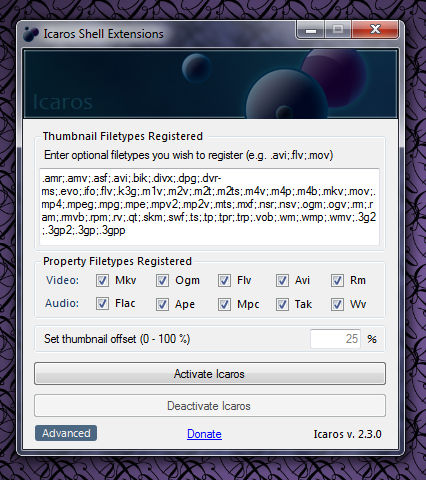Click the Thumbnail Filetypes Registered heading
The image size is (426, 480).
click(123, 136)
